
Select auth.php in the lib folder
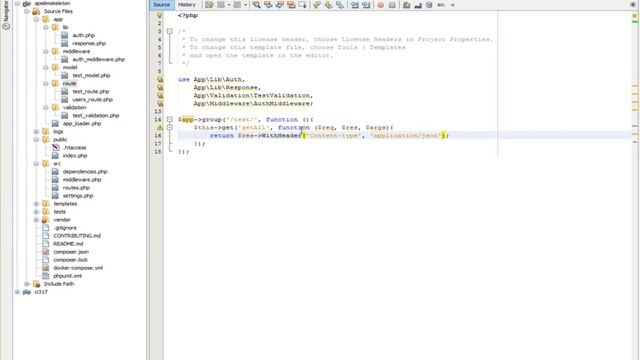83,35
